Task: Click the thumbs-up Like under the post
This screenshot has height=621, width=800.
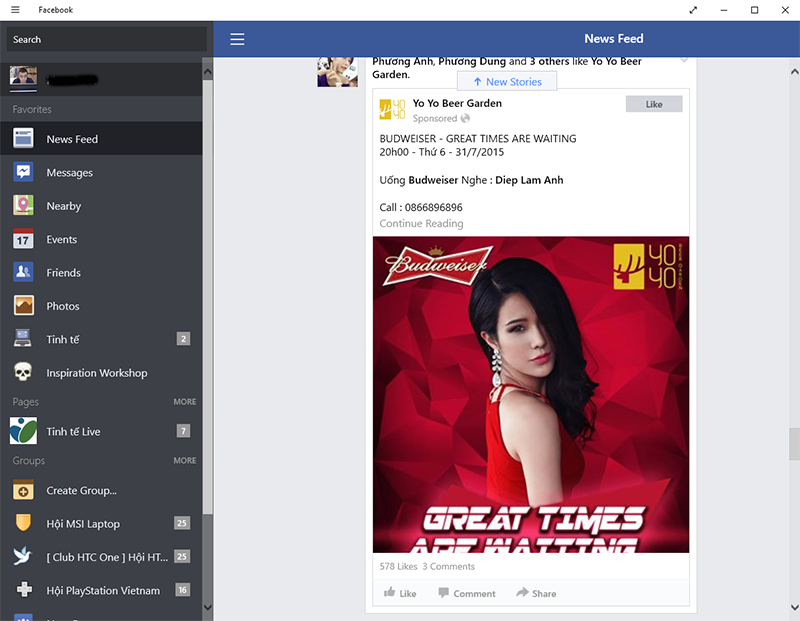Action: point(400,593)
